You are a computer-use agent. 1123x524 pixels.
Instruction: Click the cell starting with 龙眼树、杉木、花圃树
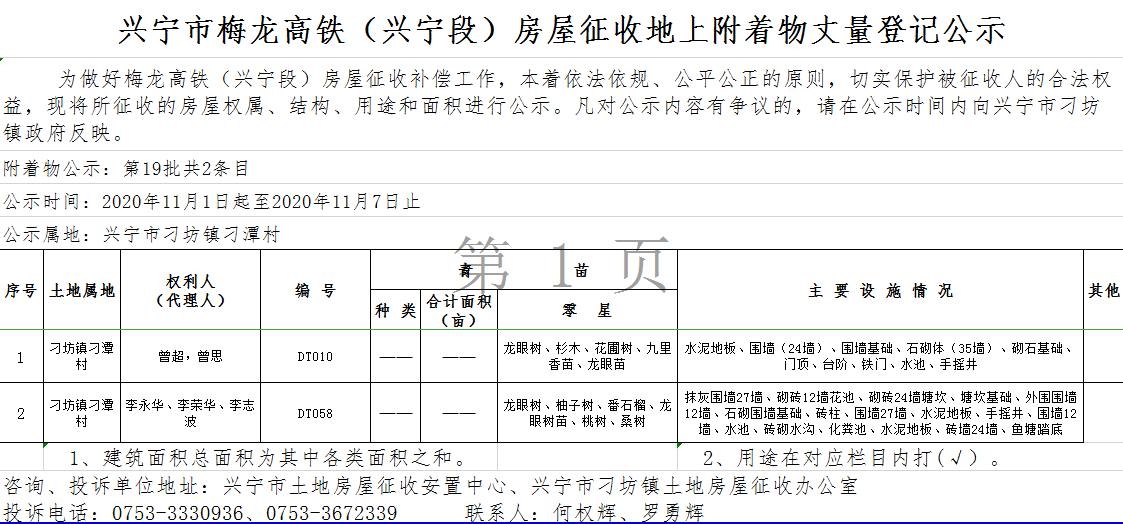click(x=587, y=356)
